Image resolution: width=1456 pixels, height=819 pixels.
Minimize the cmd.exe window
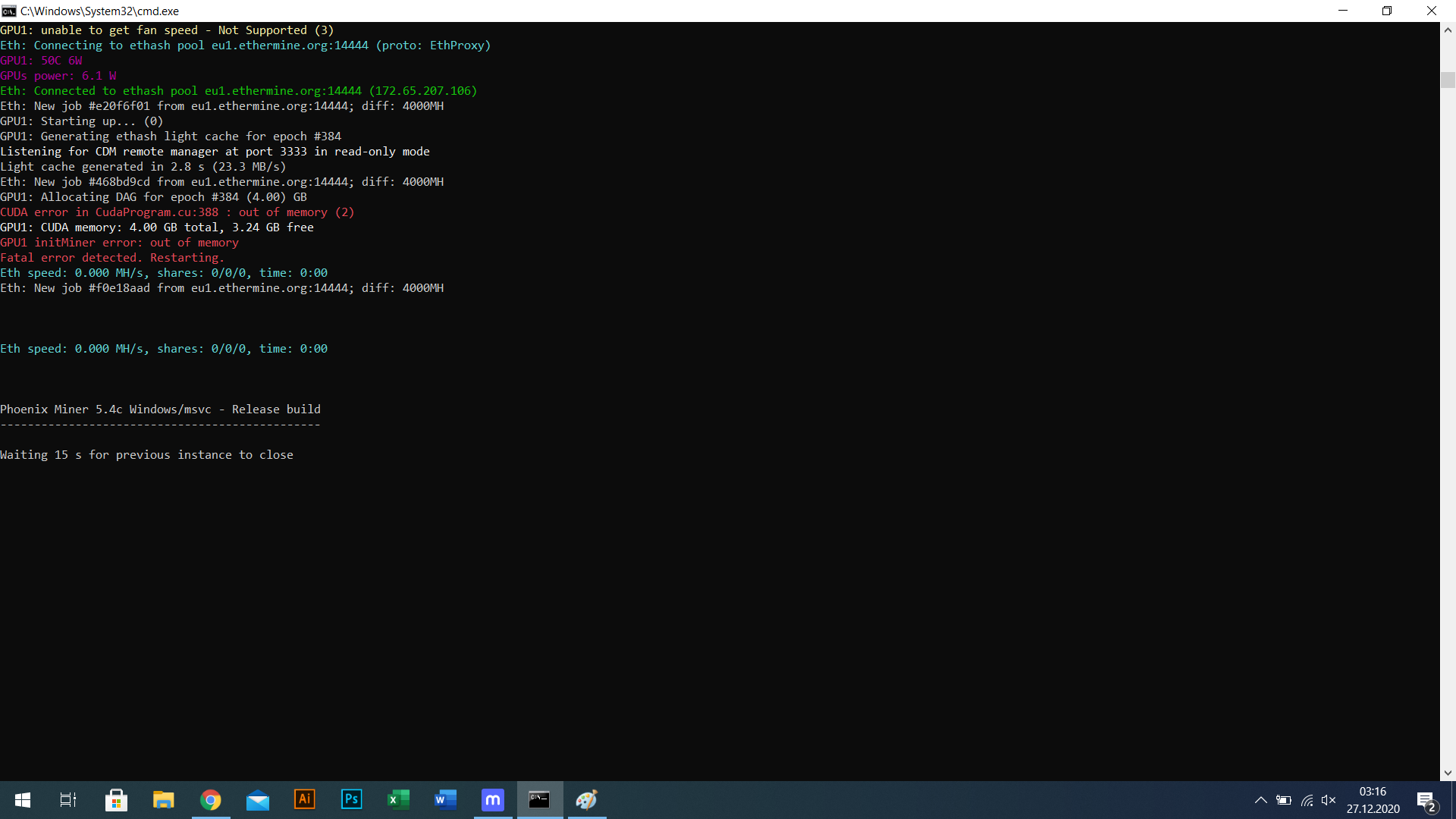(1343, 11)
